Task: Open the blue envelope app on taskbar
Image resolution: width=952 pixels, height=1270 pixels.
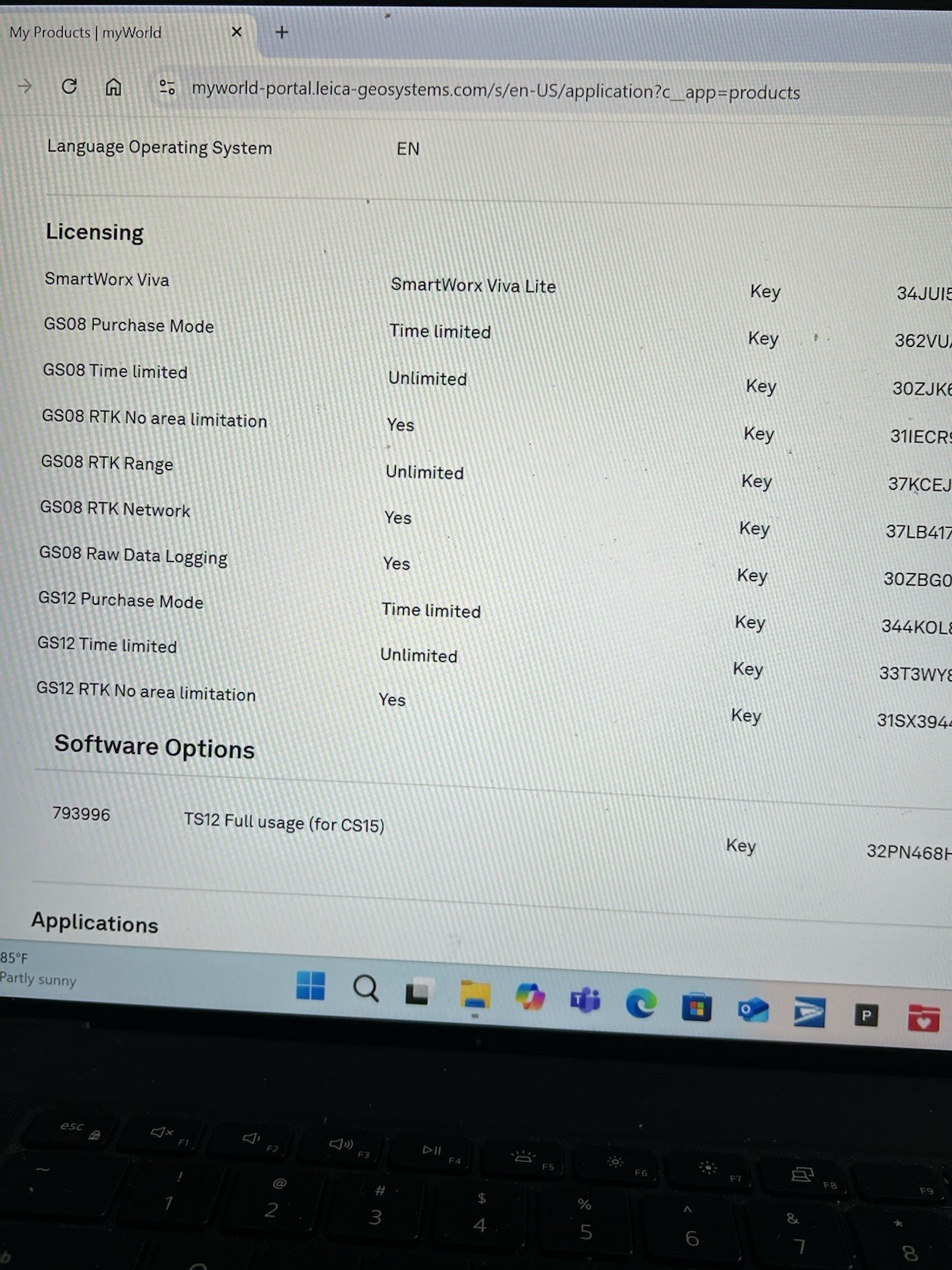Action: [x=809, y=1012]
